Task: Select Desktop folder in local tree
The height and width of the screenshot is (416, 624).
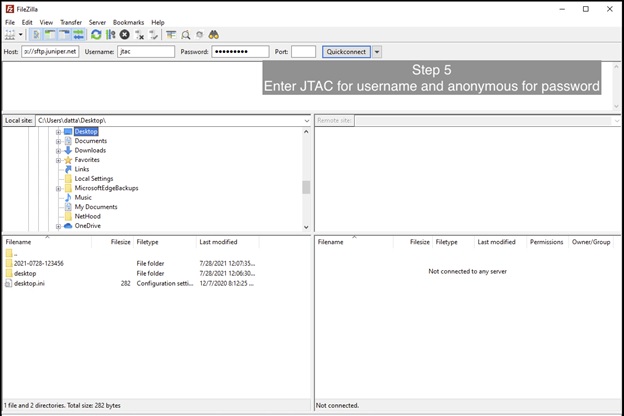Action: pos(86,131)
